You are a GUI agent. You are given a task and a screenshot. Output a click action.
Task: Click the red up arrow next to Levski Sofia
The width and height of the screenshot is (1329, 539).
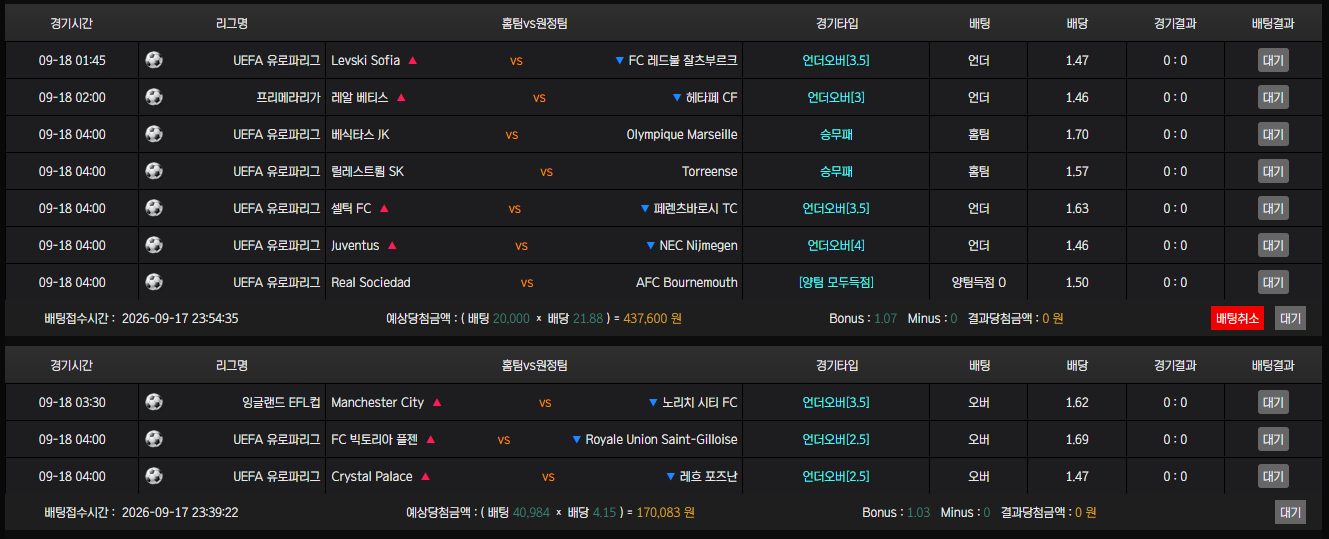coord(413,60)
